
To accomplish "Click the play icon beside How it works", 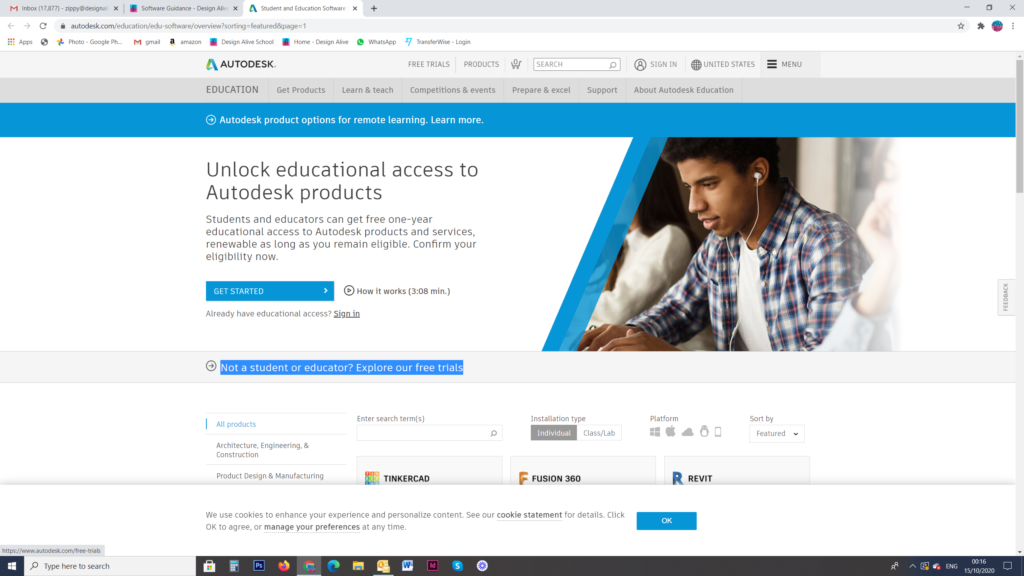I will (x=349, y=291).
